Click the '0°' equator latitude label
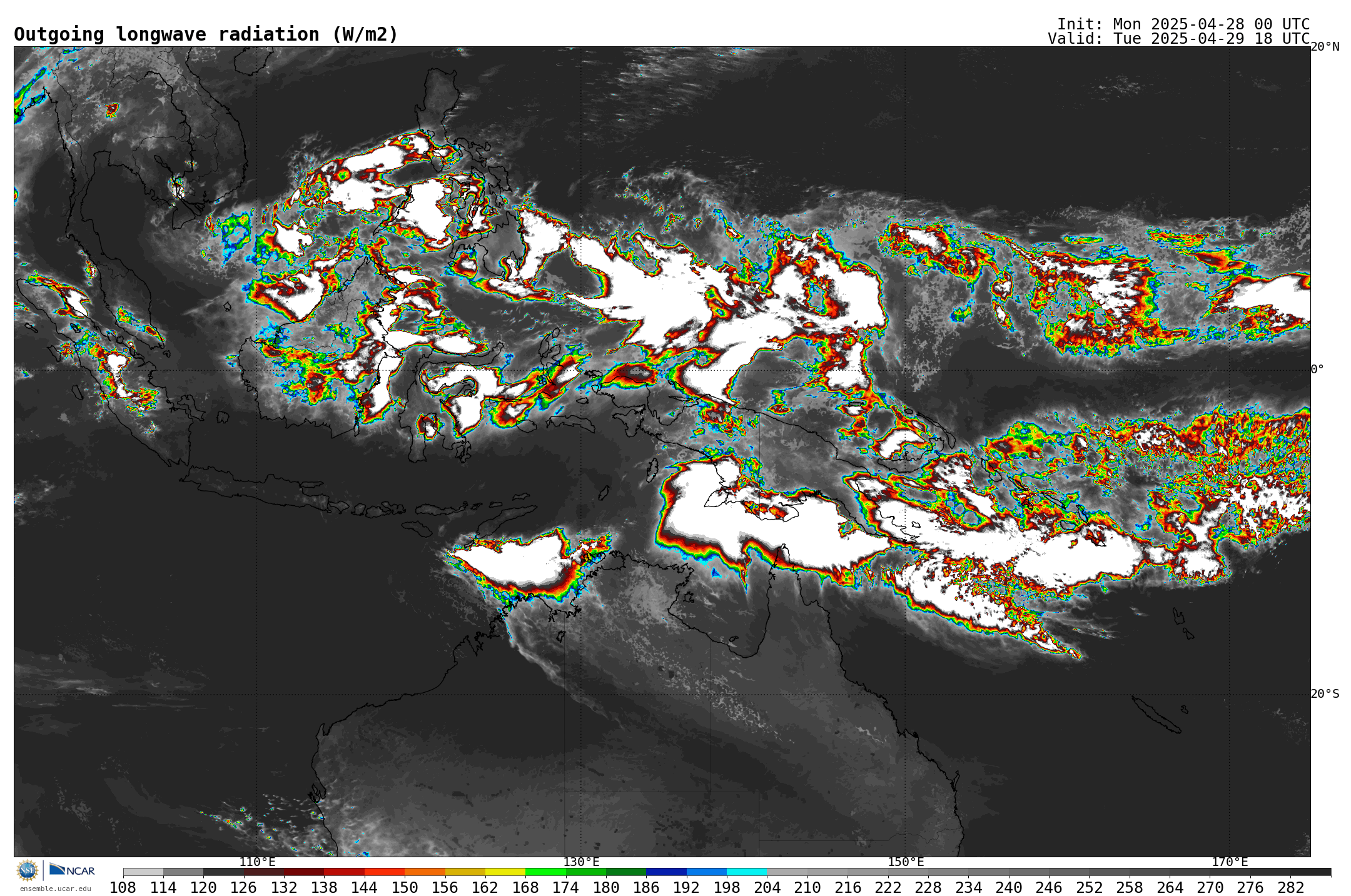This screenshot has height=896, width=1351. (1318, 370)
